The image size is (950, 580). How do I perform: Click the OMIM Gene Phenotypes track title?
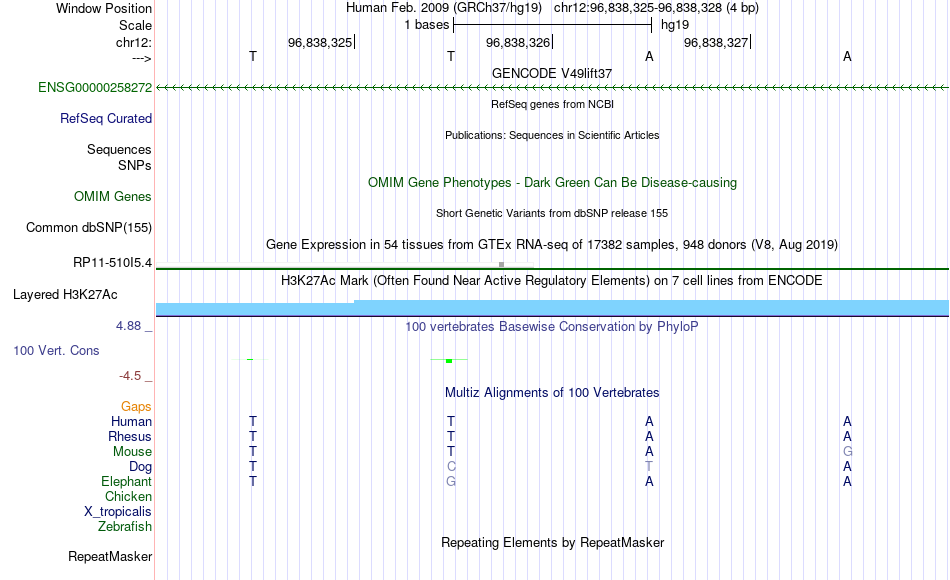tap(552, 182)
